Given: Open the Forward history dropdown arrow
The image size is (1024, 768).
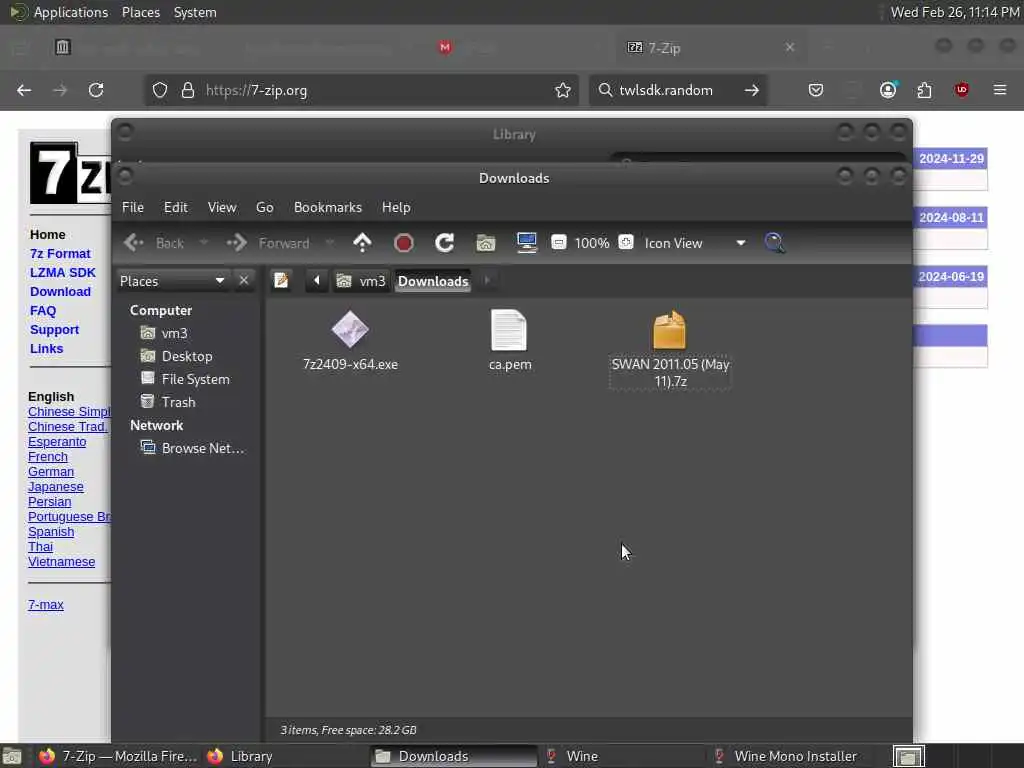Looking at the screenshot, I should click(x=330, y=243).
